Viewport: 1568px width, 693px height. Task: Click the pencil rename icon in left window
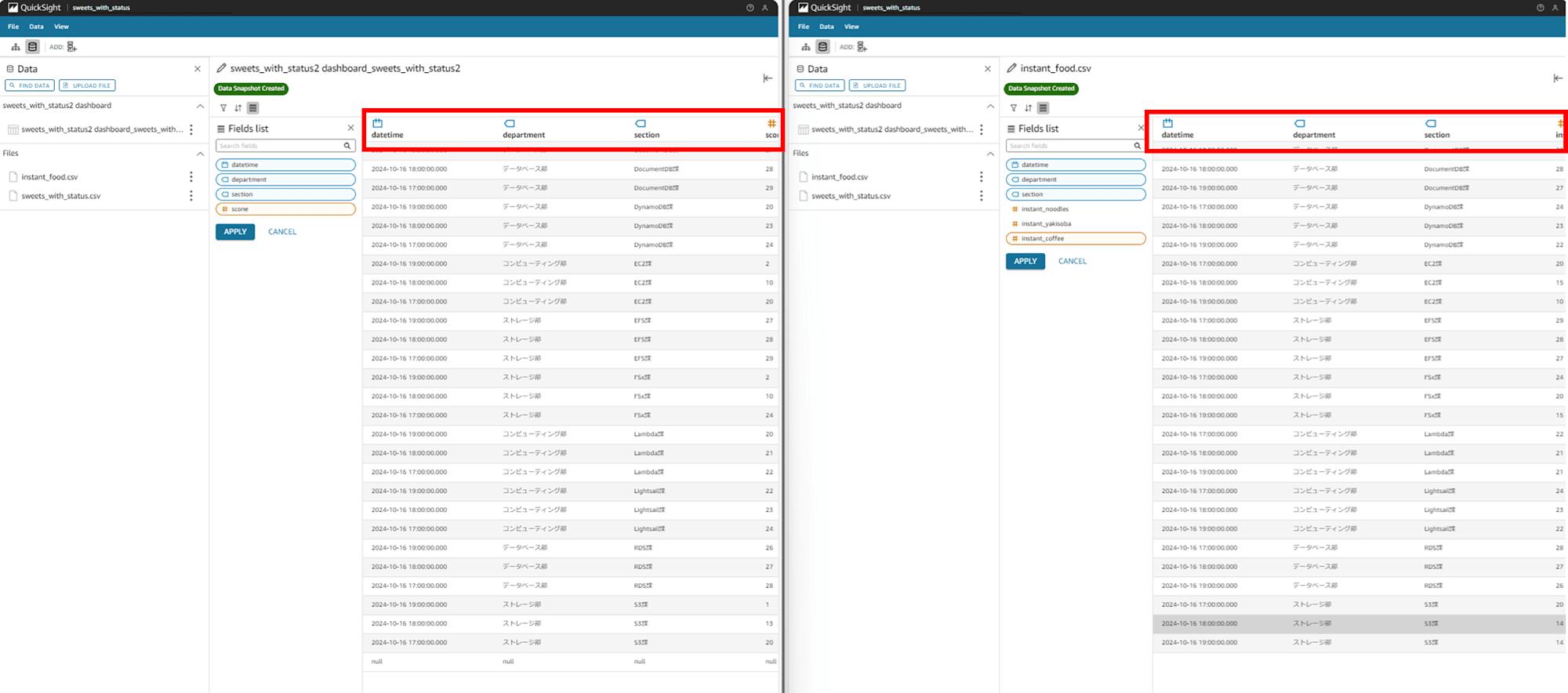222,68
